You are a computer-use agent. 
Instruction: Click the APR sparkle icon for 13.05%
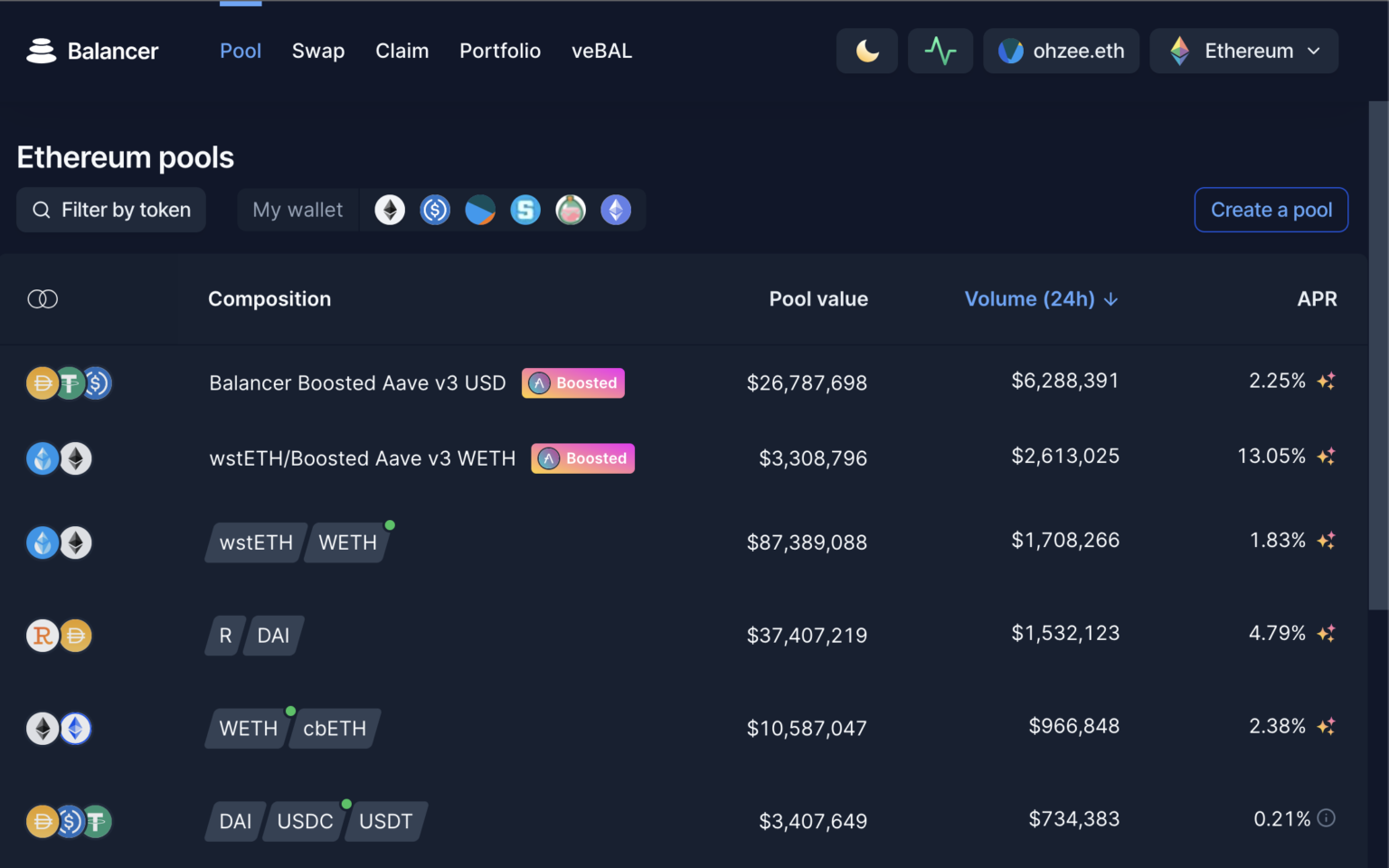(x=1326, y=457)
